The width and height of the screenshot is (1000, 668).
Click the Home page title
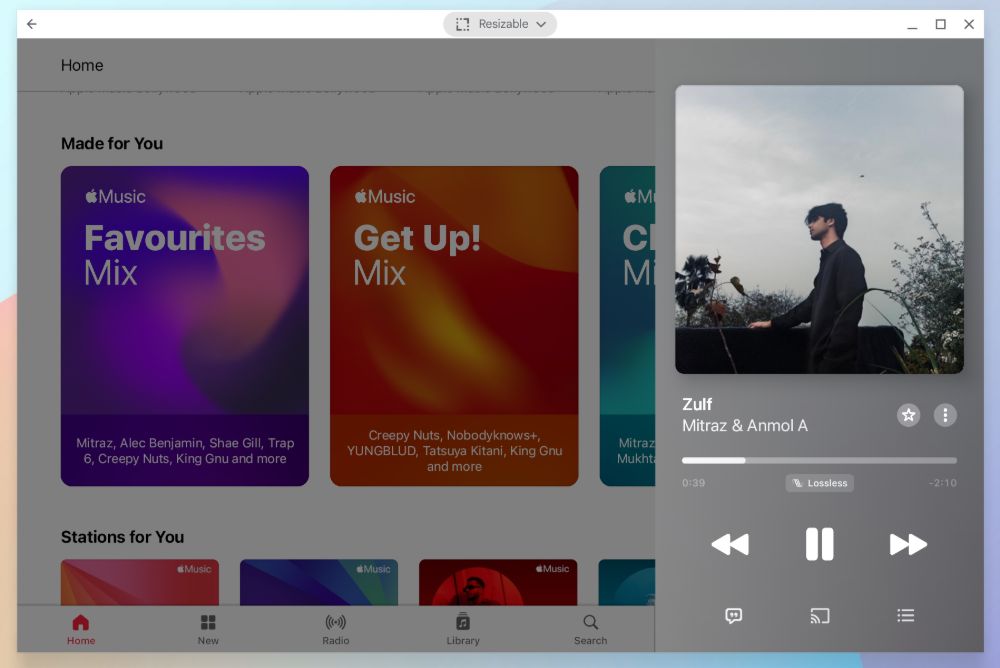(x=82, y=65)
